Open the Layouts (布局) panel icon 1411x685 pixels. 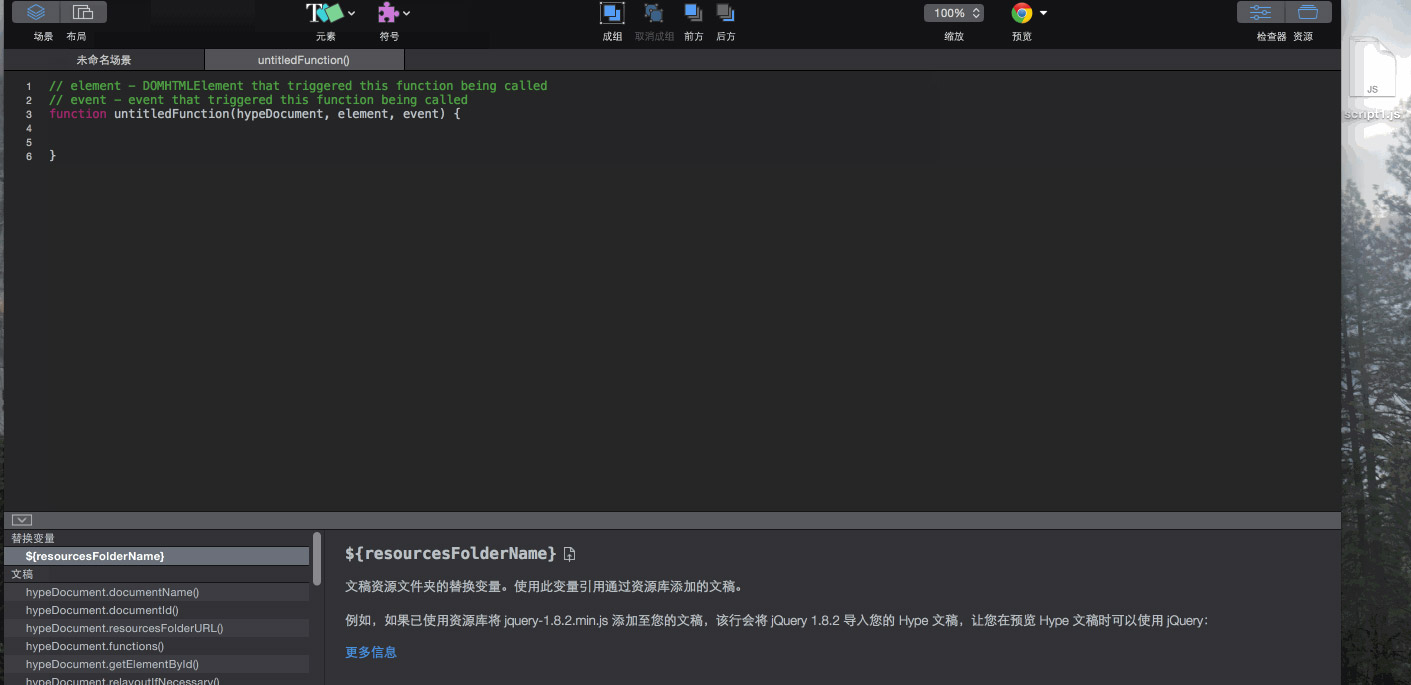click(x=83, y=13)
